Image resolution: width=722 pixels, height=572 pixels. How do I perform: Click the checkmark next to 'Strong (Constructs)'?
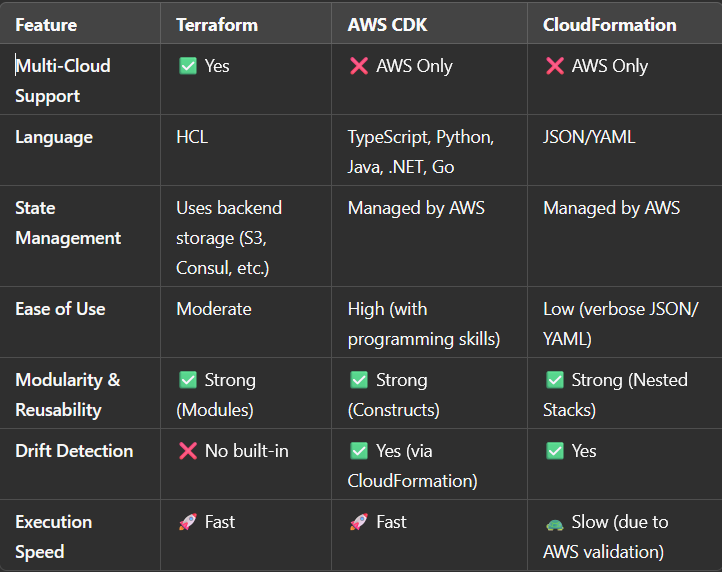[x=358, y=380]
